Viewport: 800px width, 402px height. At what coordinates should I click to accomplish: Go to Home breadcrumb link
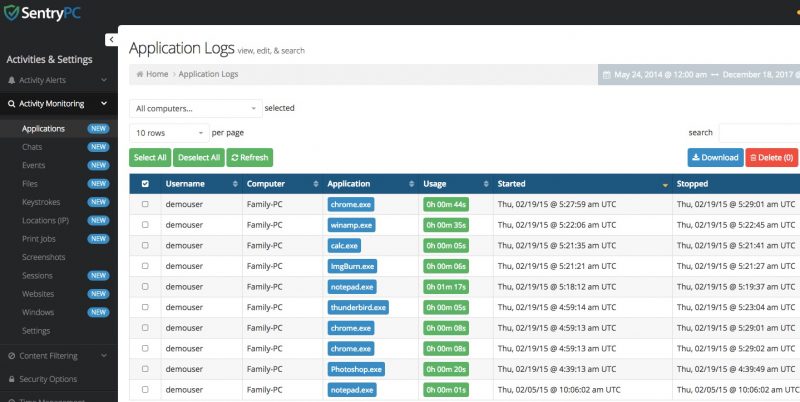coord(157,74)
